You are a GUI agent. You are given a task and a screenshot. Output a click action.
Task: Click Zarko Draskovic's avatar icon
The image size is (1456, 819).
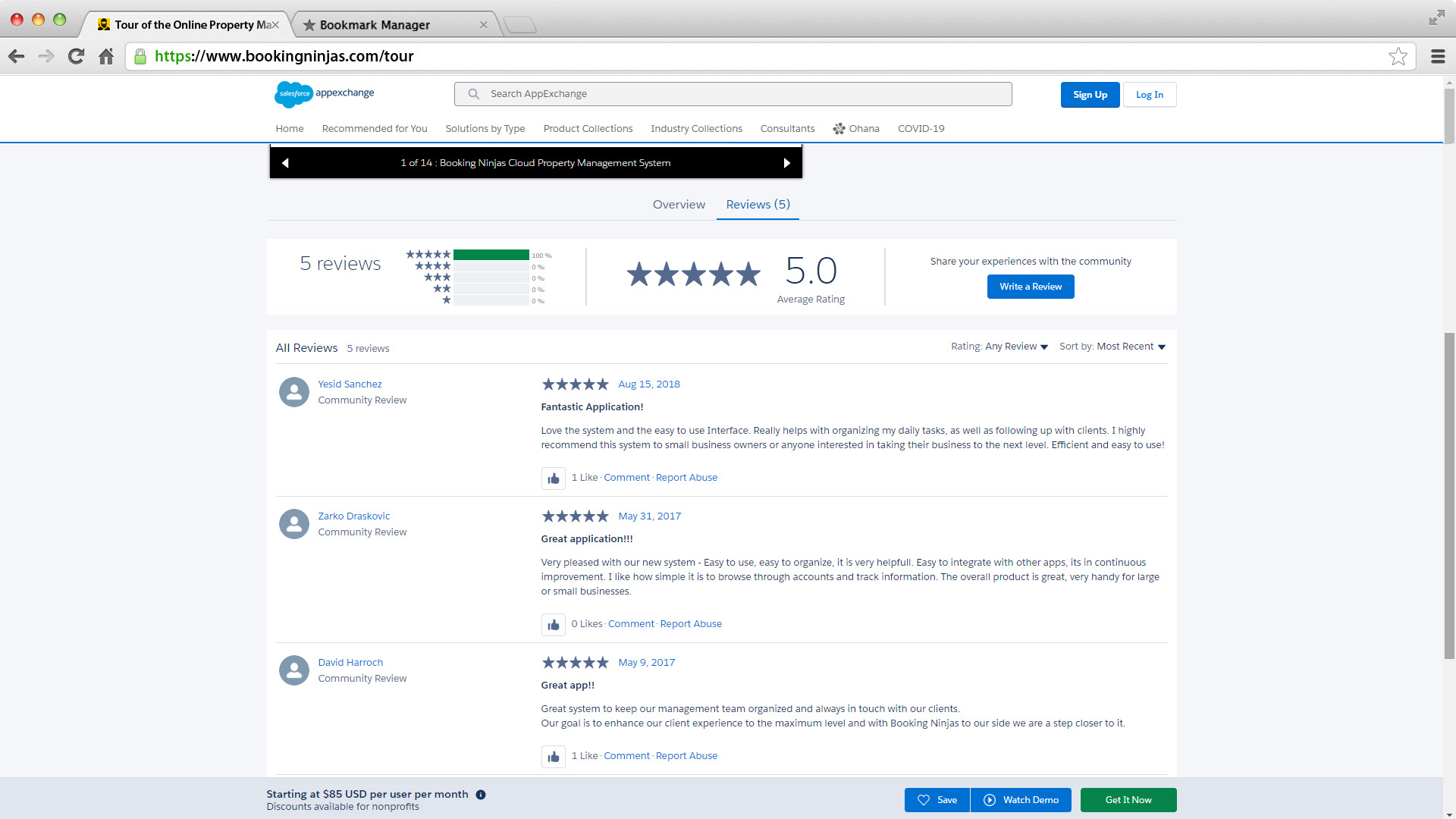click(x=294, y=524)
